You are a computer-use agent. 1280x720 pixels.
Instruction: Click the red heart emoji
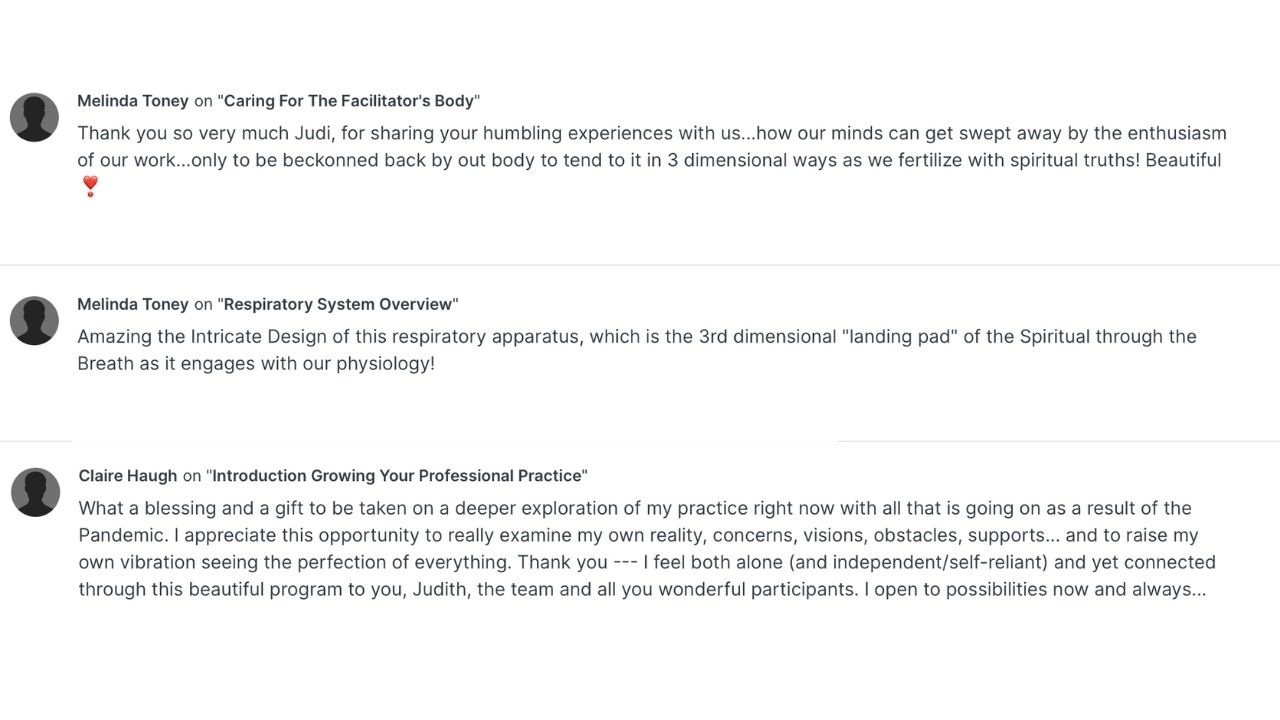(90, 186)
